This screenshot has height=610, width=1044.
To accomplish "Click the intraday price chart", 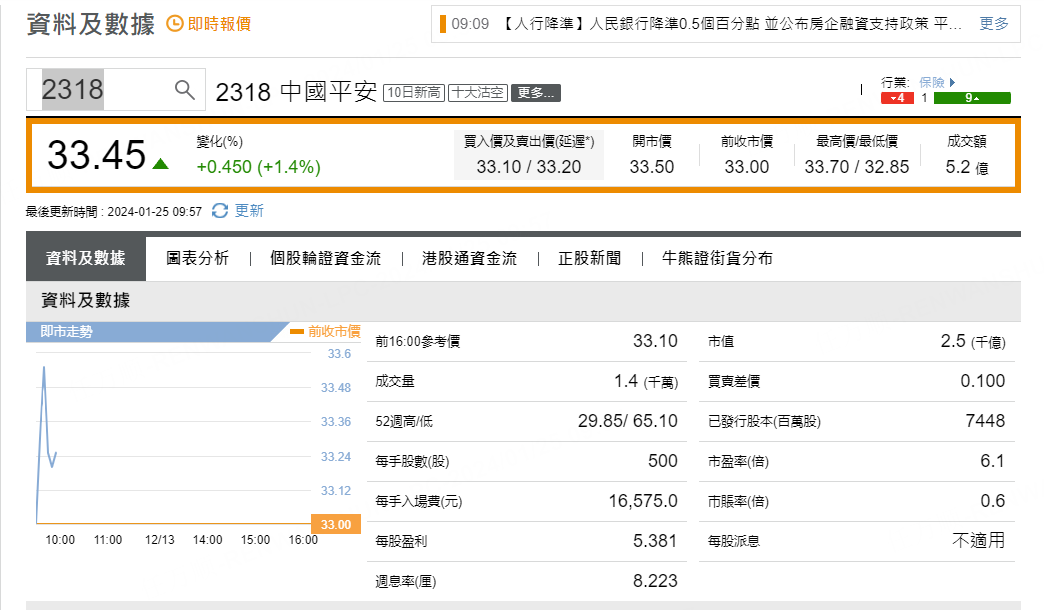I will click(x=176, y=440).
